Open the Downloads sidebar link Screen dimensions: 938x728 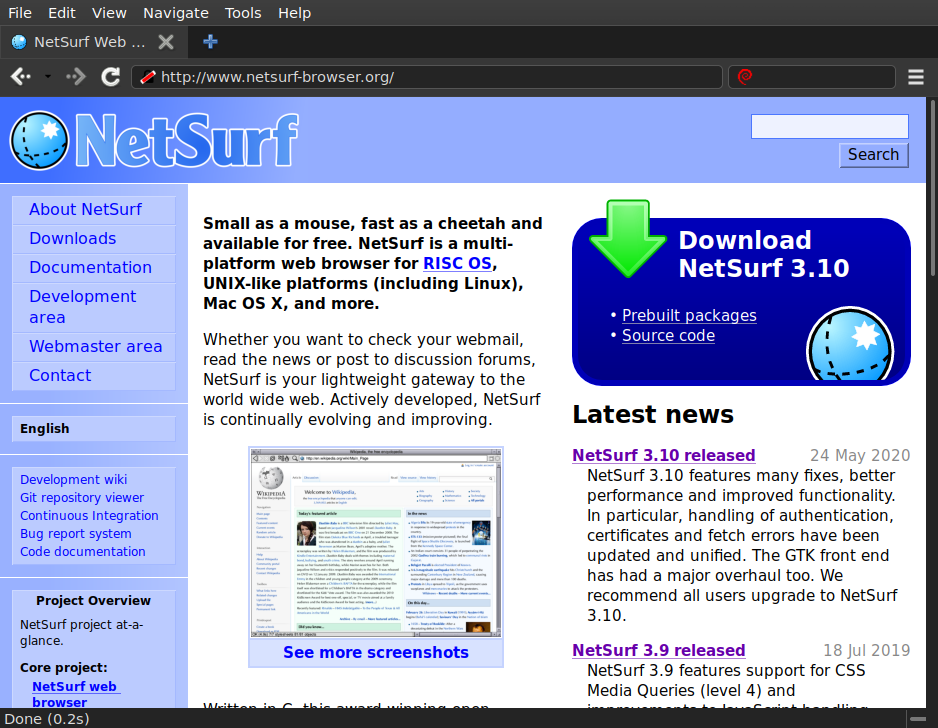pyautogui.click(x=73, y=239)
